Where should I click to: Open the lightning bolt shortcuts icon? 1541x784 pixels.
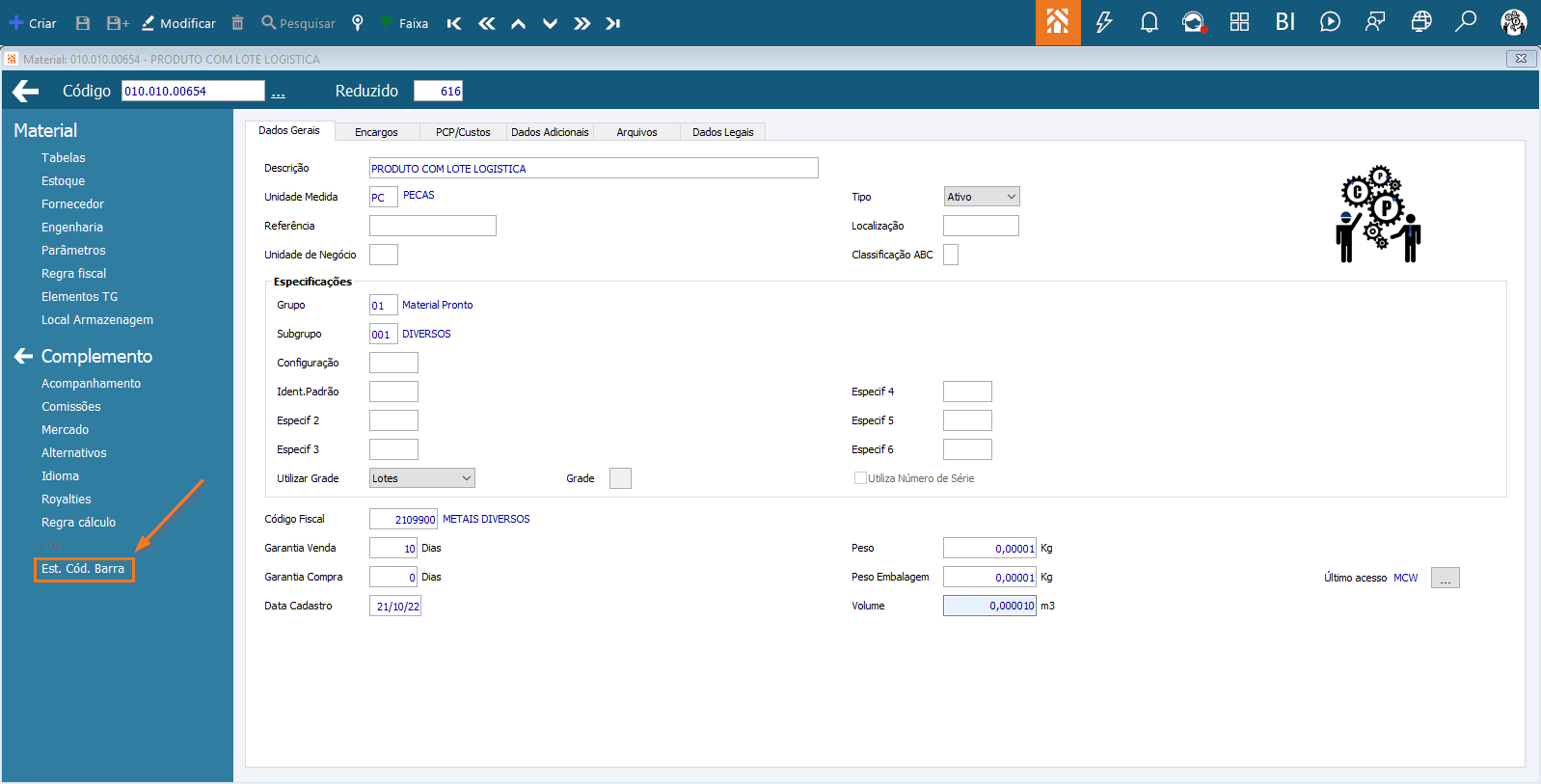(1104, 22)
